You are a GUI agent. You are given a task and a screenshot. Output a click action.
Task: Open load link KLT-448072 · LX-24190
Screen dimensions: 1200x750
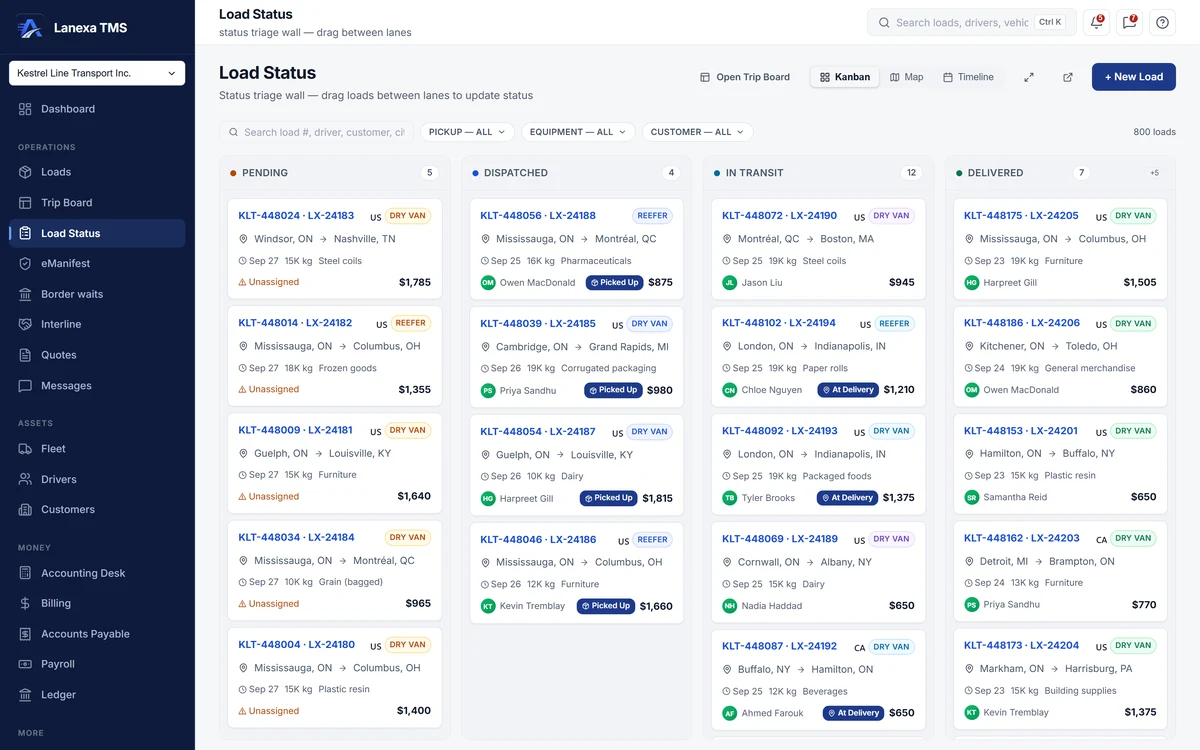coord(780,216)
